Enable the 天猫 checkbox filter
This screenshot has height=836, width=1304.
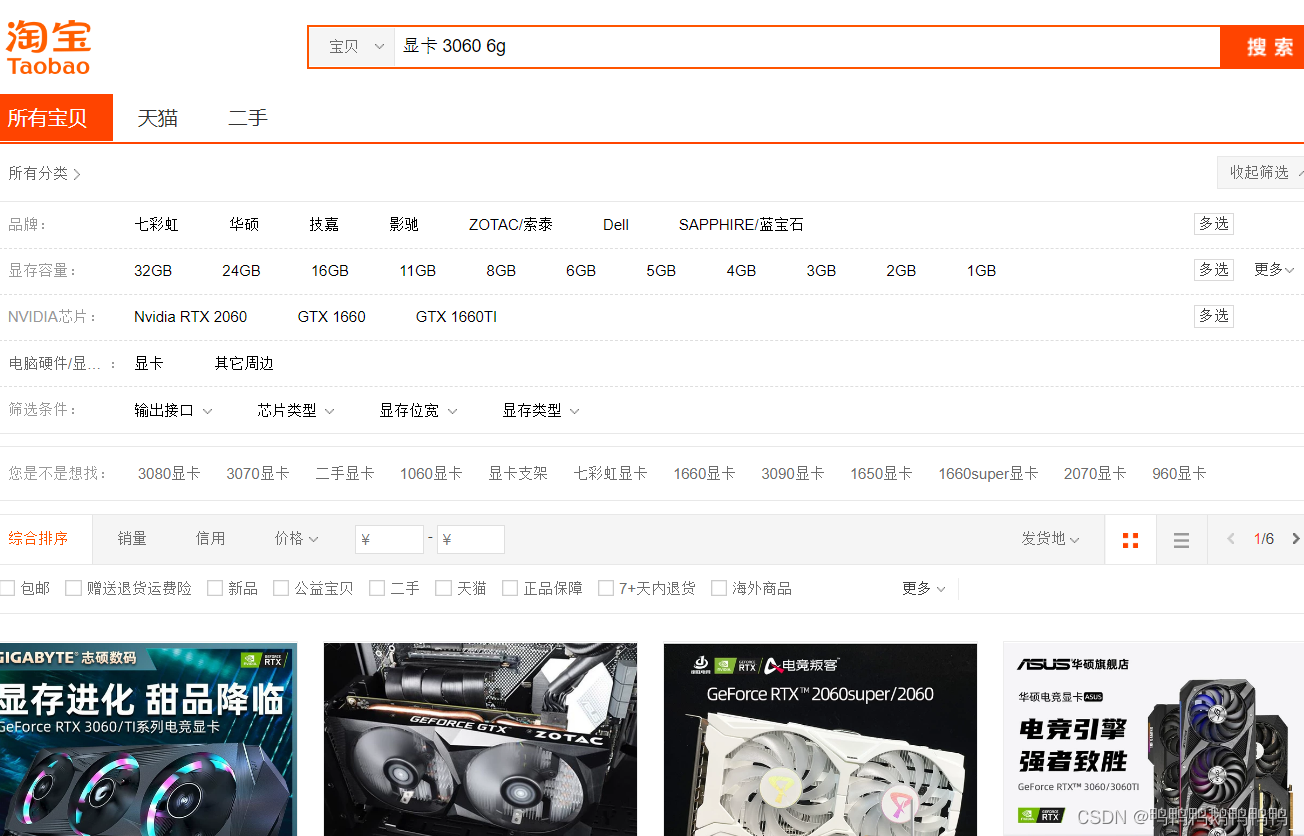pyautogui.click(x=444, y=588)
